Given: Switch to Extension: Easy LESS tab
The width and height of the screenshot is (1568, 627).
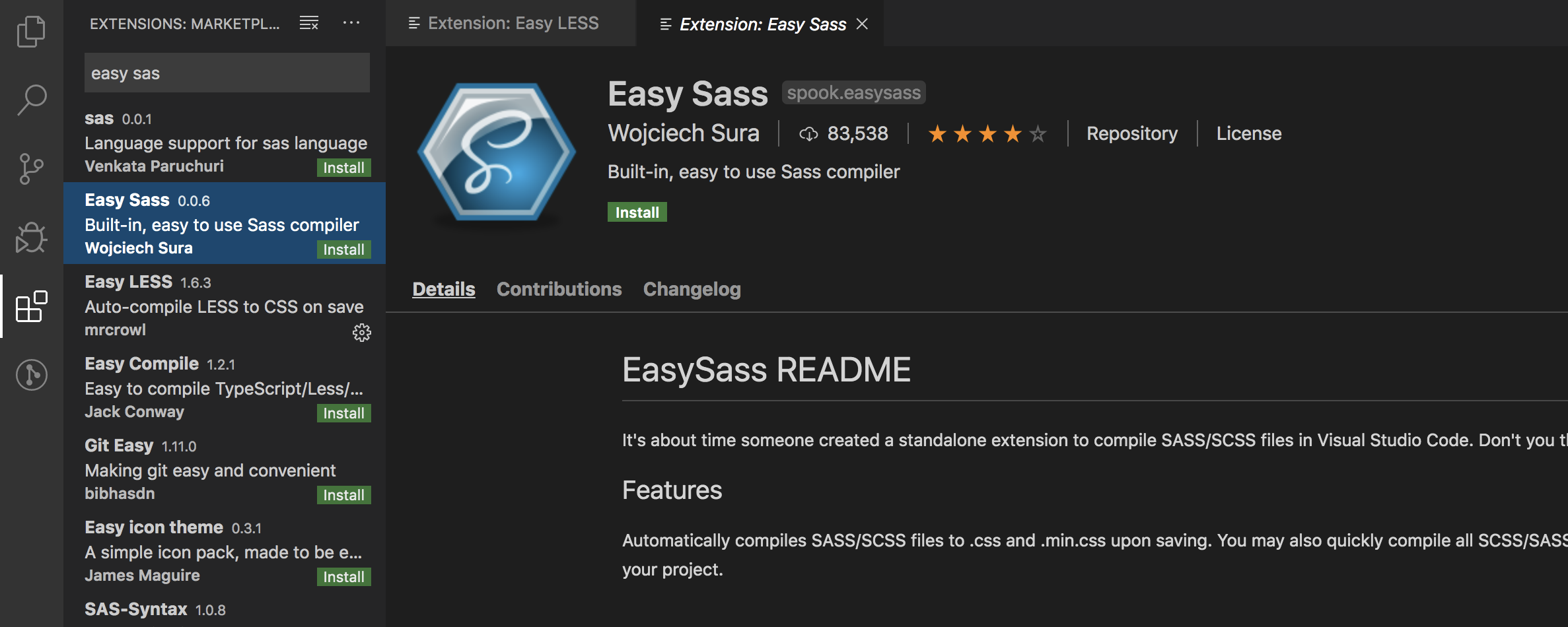Looking at the screenshot, I should 511,24.
